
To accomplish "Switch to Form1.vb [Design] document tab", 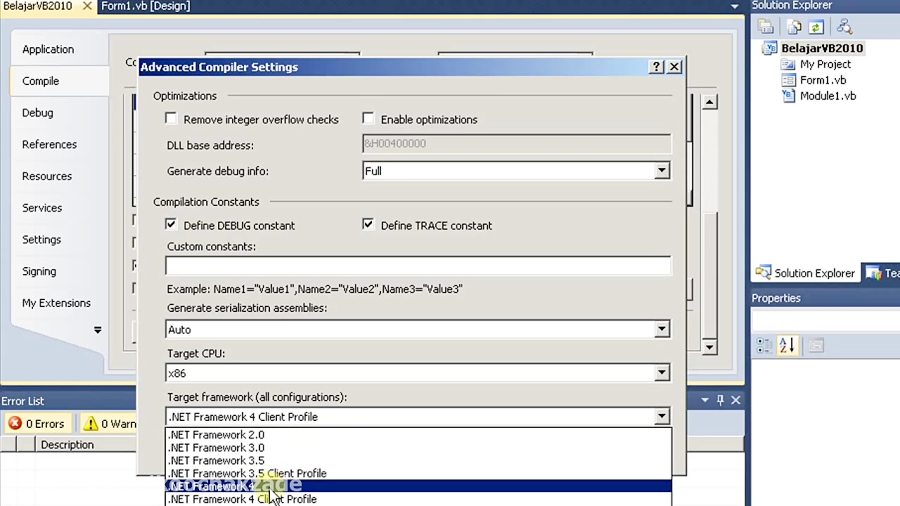I will (x=146, y=6).
